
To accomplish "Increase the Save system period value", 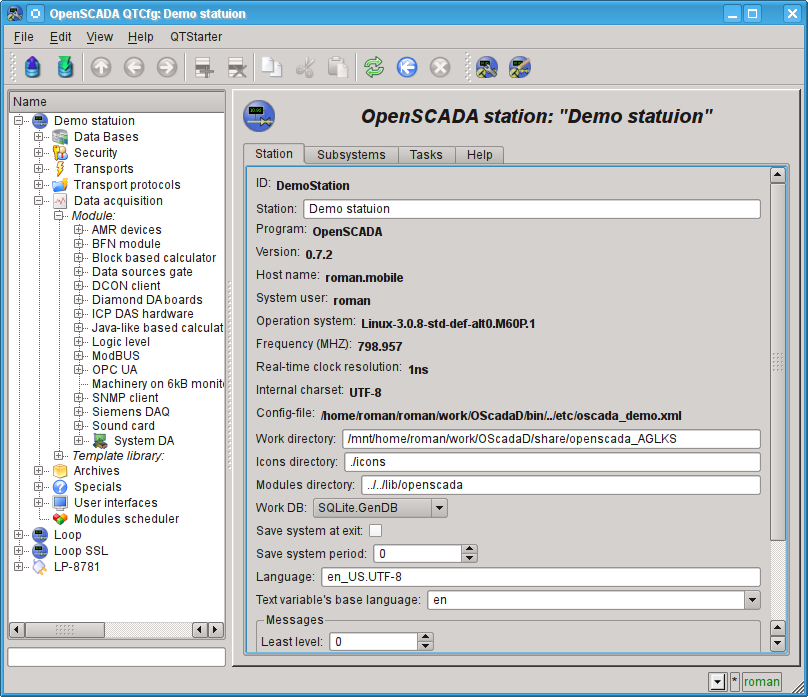I will (469, 549).
